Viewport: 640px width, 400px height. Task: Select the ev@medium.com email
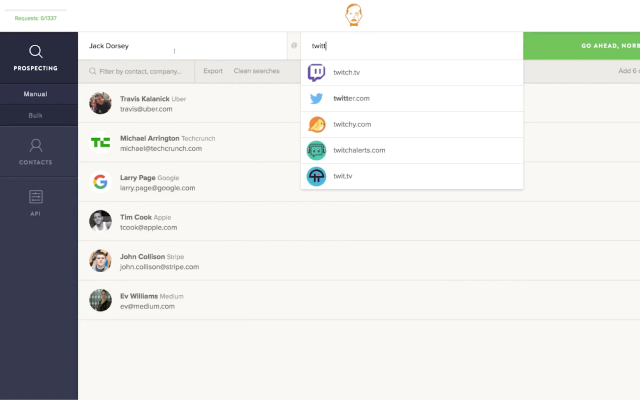pyautogui.click(x=147, y=307)
